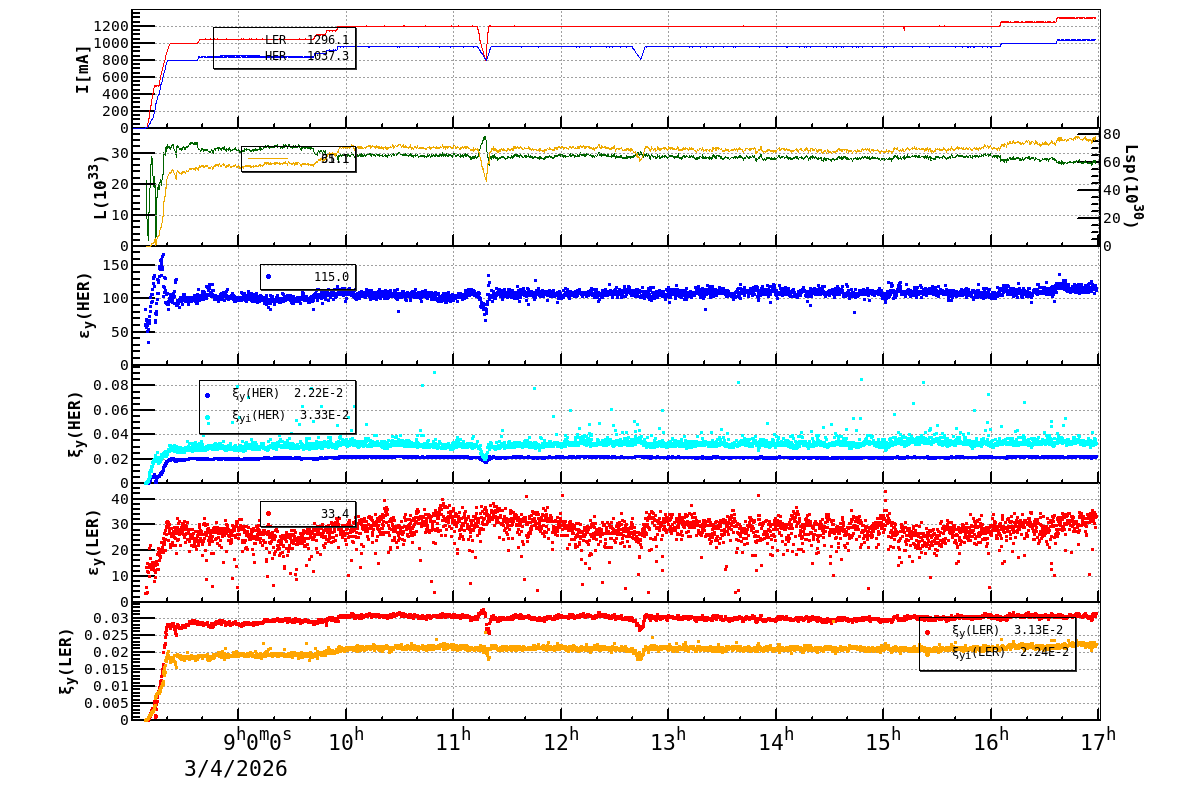Click the blue marker beside "115.0"
This screenshot has height=798, width=1200.
268,276
